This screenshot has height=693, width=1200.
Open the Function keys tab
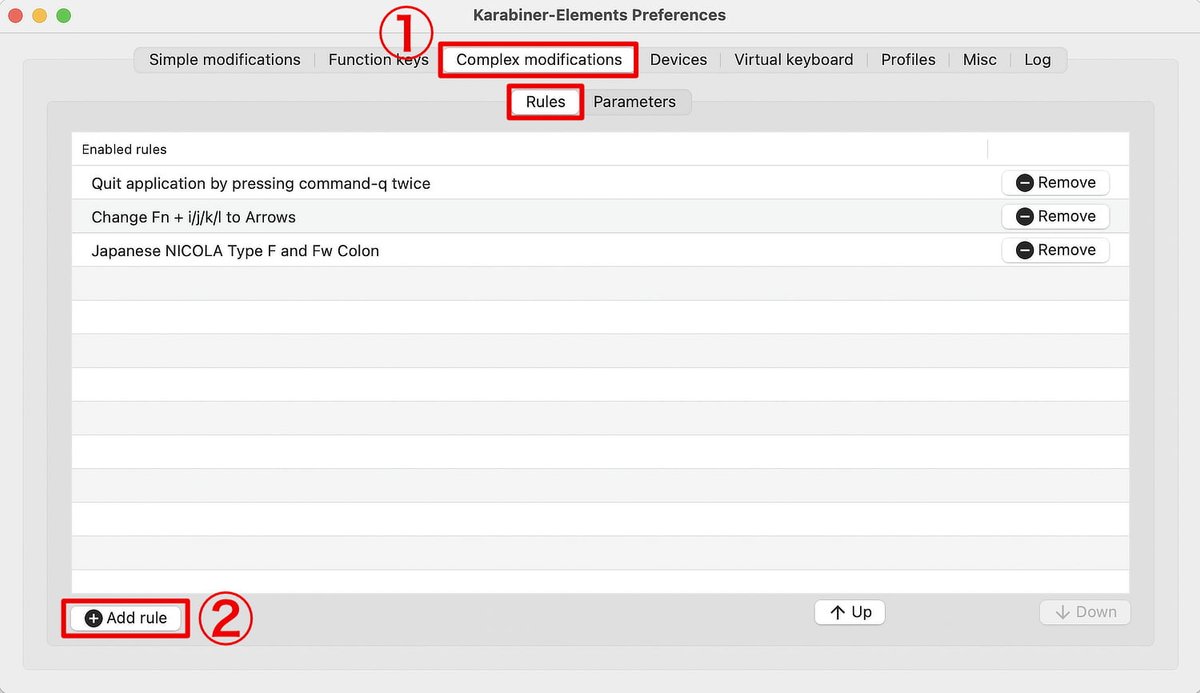point(378,59)
